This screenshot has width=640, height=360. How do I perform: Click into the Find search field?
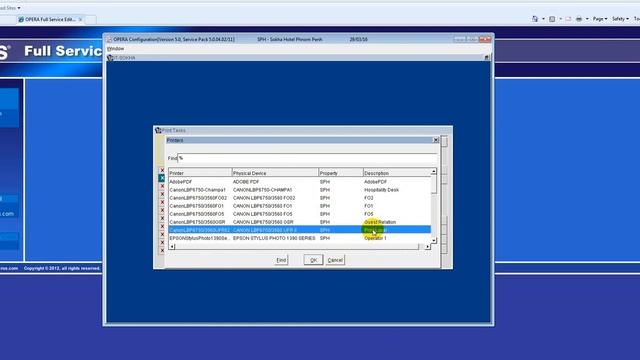coord(307,158)
